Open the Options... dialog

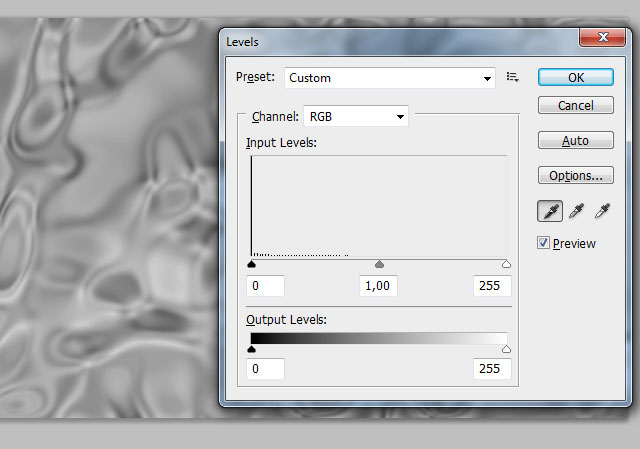(x=576, y=176)
